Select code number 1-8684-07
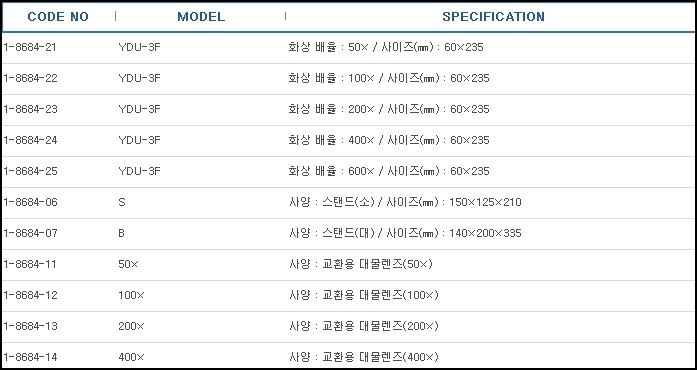The image size is (697, 370). coord(30,233)
